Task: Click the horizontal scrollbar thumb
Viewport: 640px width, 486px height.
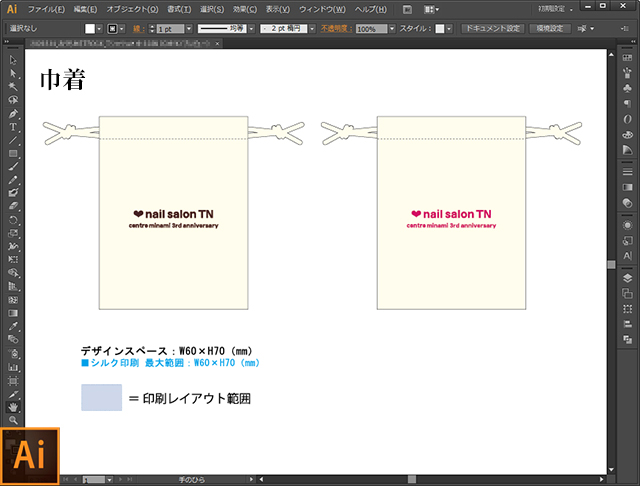Action: tap(412, 479)
